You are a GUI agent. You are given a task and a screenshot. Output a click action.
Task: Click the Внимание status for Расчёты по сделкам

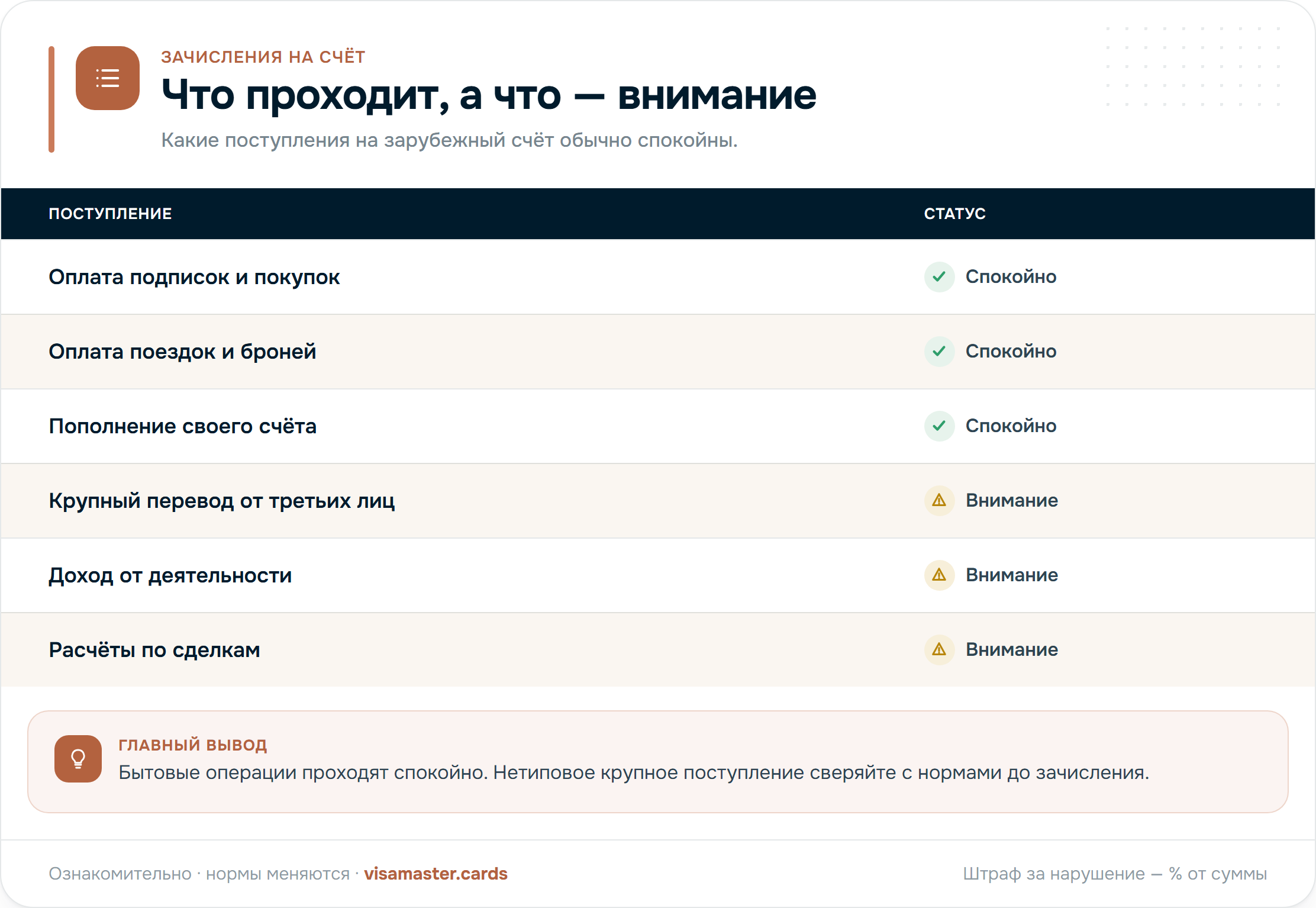pos(1012,650)
